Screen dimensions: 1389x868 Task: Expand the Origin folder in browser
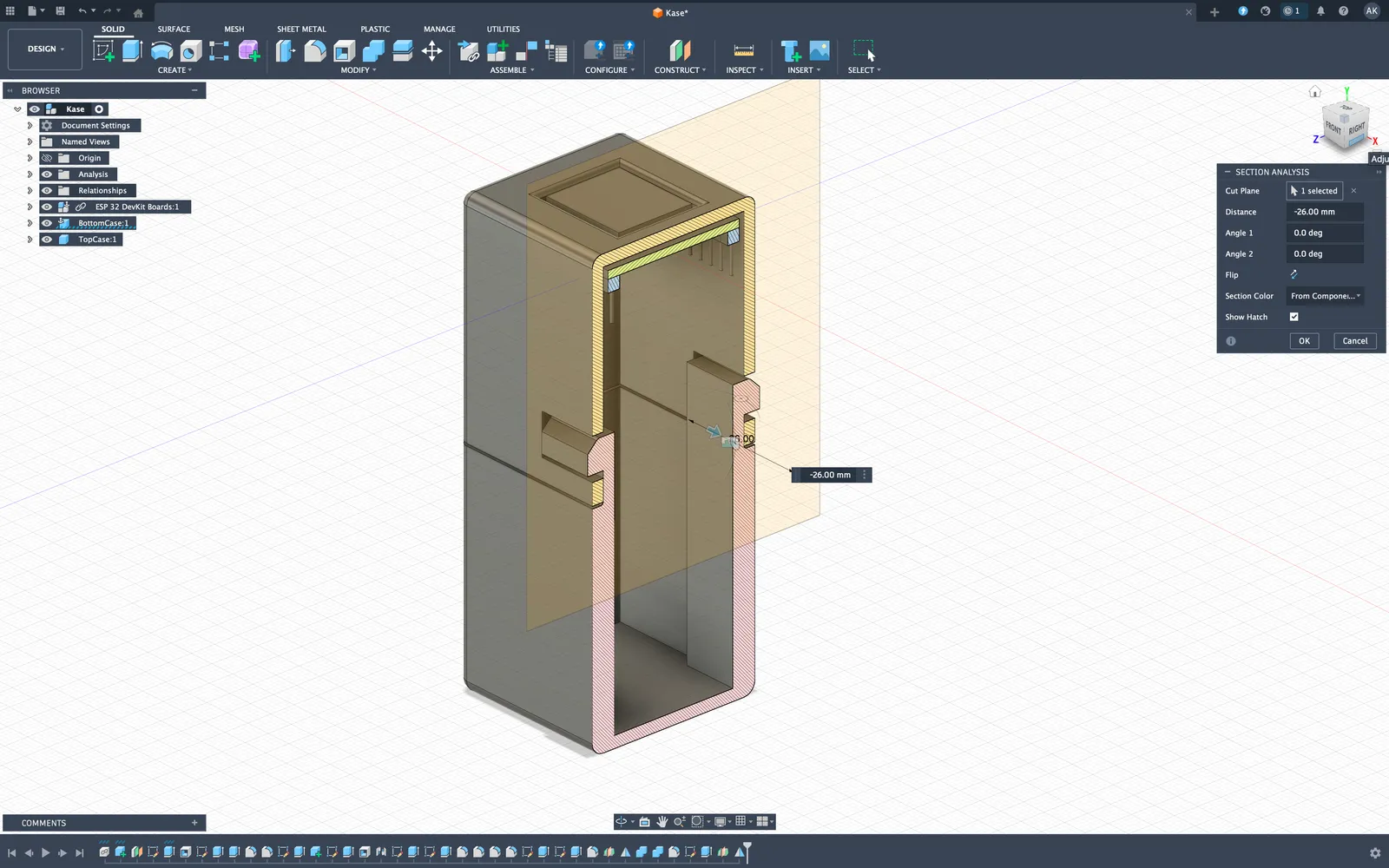[x=30, y=158]
